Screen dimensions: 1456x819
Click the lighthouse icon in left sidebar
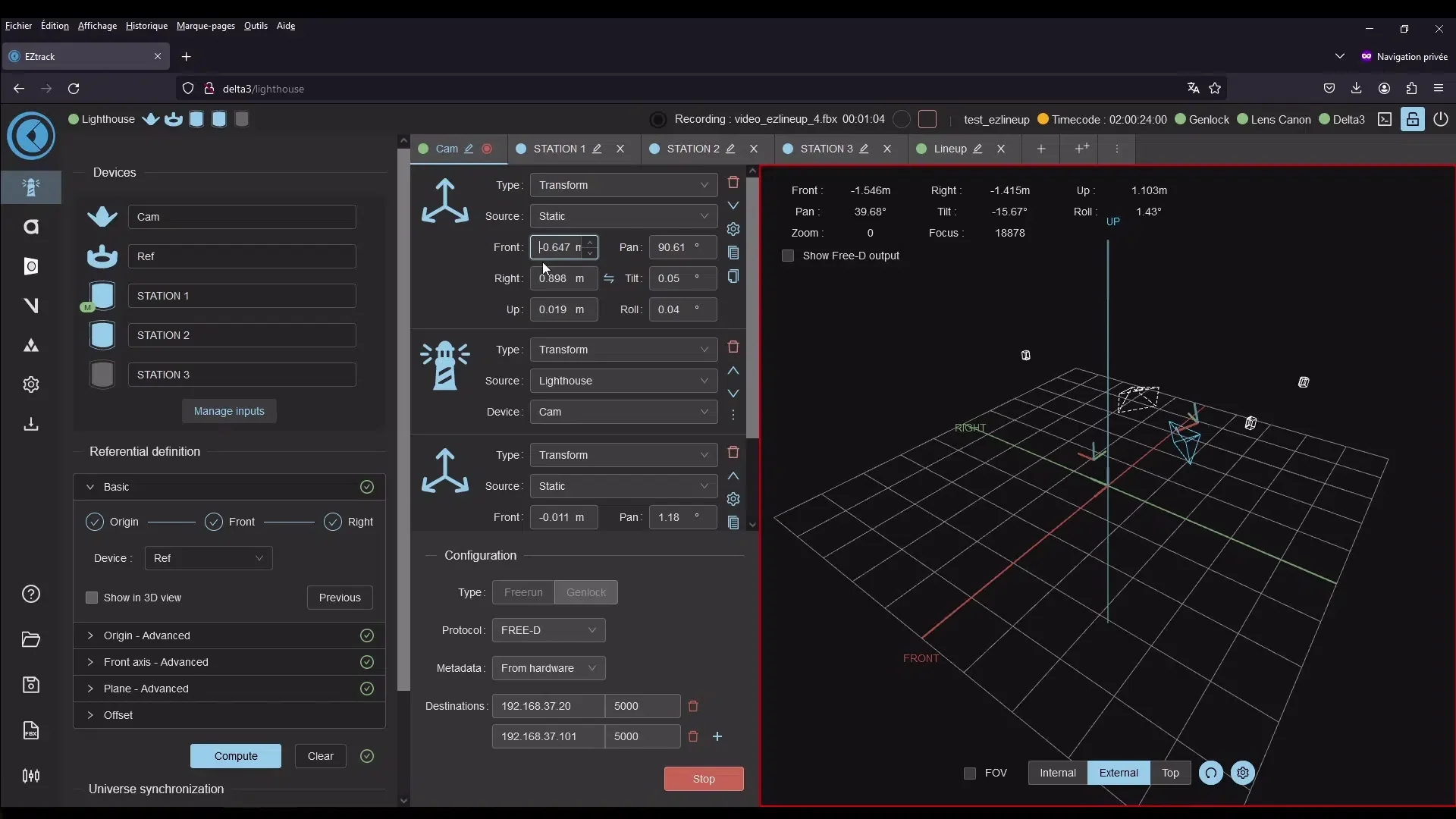(31, 187)
